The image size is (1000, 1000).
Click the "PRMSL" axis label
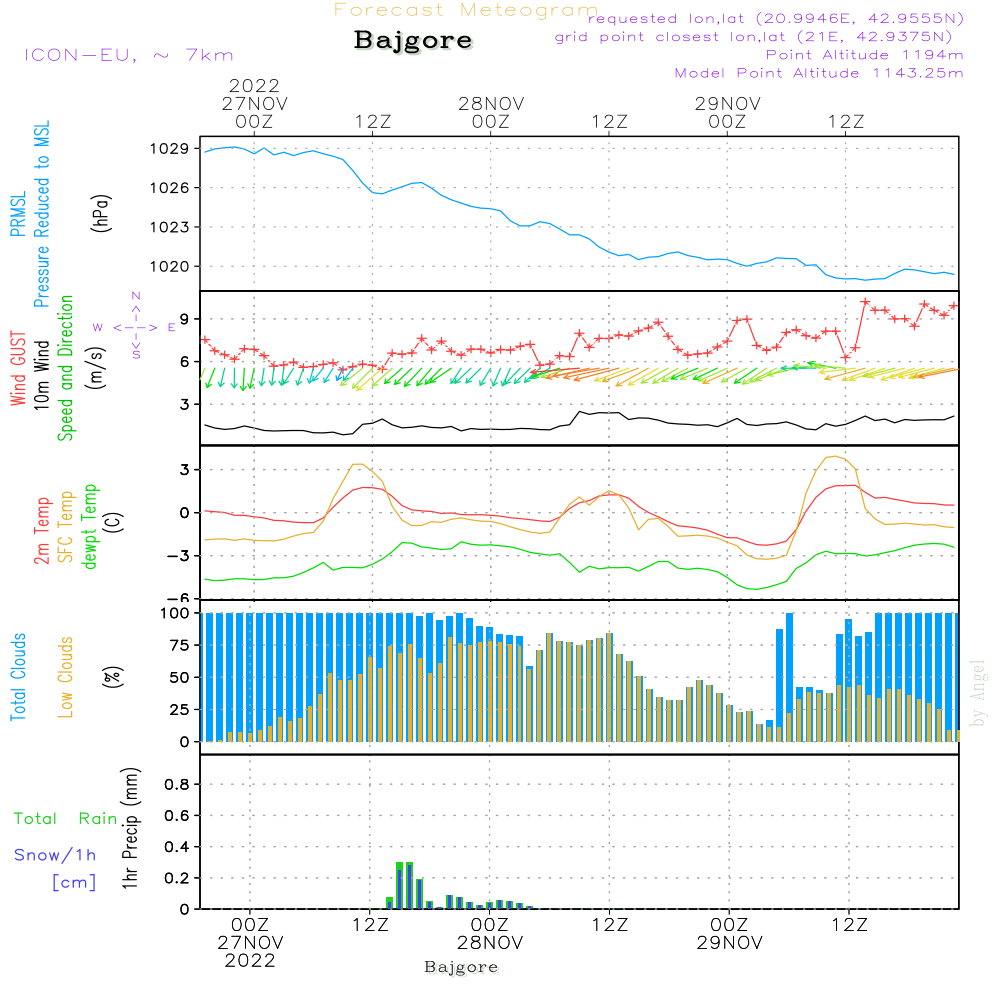pos(18,214)
